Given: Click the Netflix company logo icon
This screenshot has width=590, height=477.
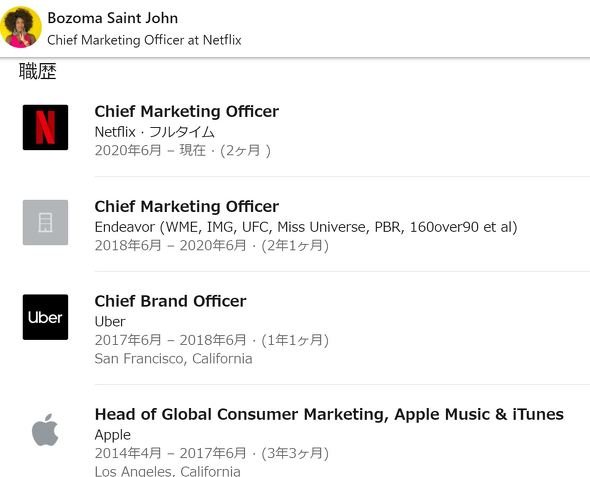Looking at the screenshot, I should [x=46, y=128].
